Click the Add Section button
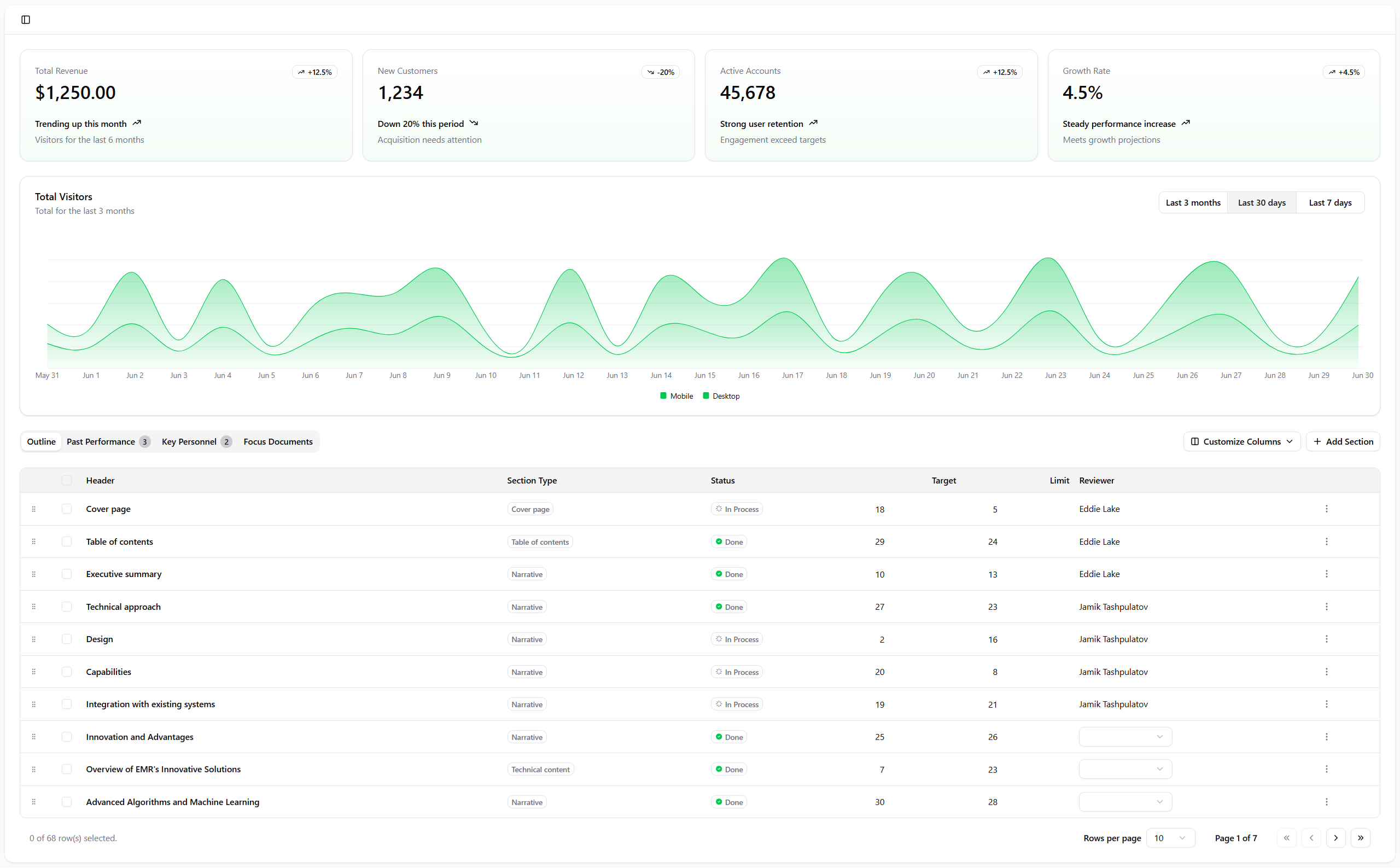 tap(1343, 441)
